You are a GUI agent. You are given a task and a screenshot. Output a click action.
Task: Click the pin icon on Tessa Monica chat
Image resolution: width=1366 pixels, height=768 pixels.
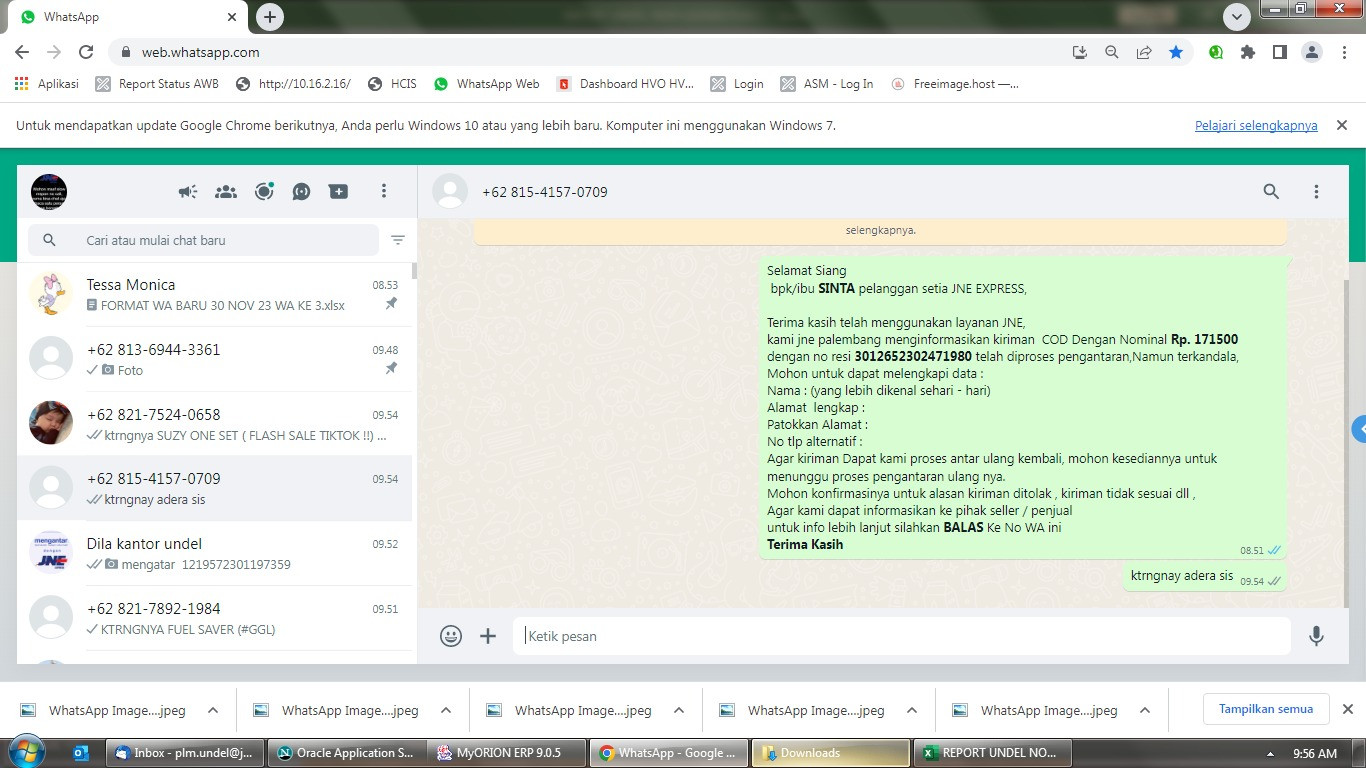click(392, 304)
